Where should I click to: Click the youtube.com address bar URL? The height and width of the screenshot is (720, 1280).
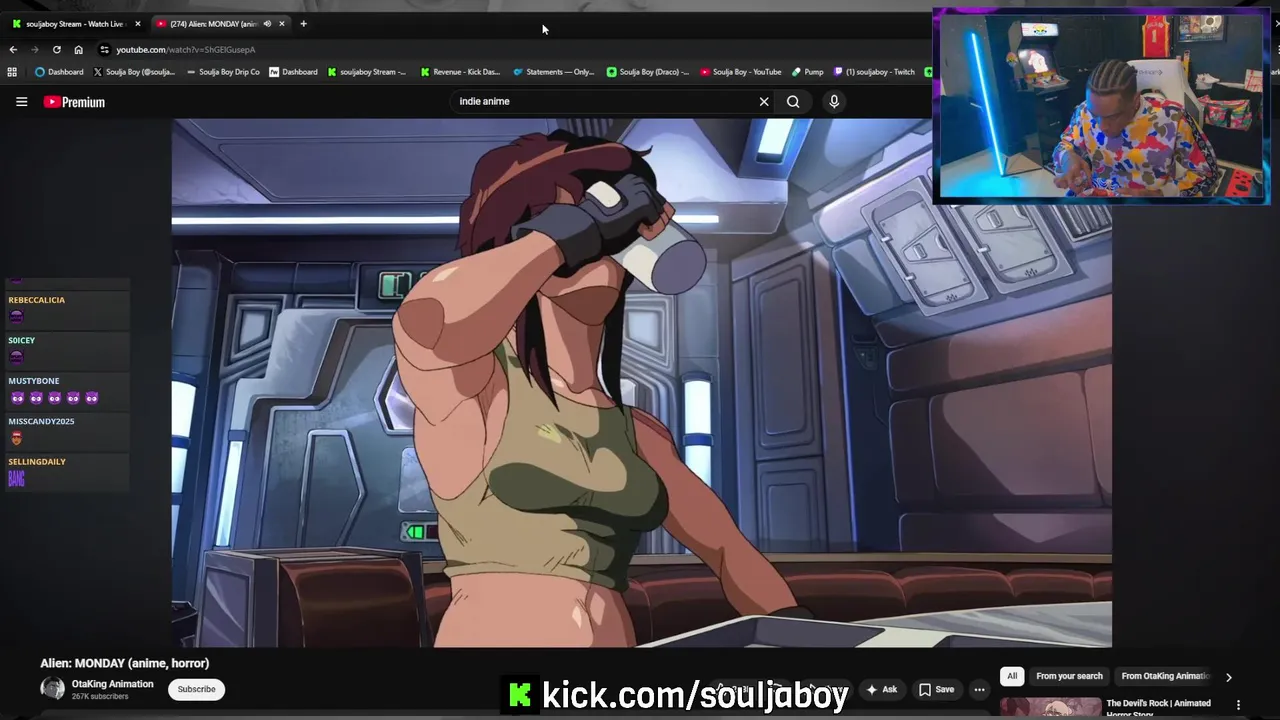[185, 49]
